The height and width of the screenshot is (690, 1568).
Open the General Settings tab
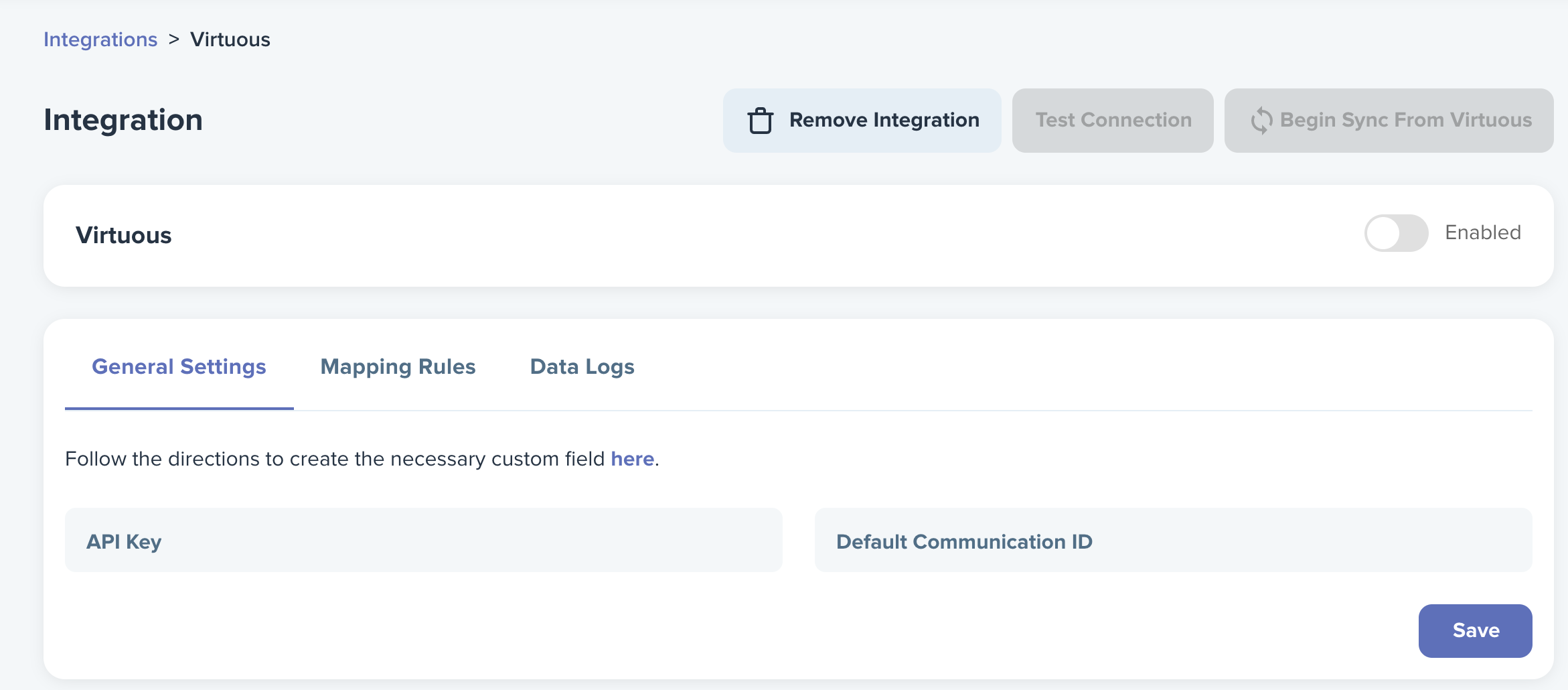click(179, 367)
